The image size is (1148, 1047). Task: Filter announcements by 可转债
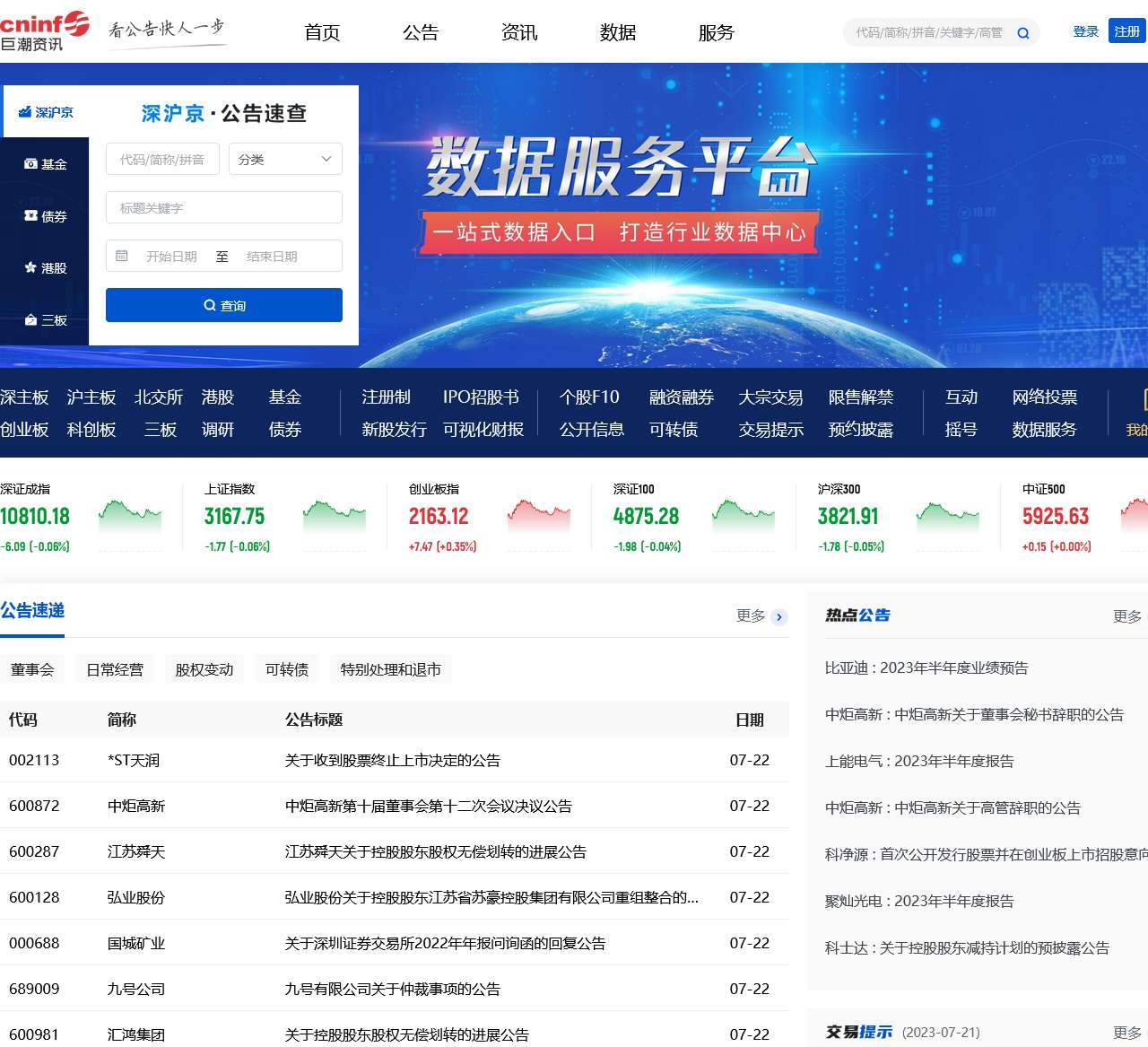click(287, 669)
